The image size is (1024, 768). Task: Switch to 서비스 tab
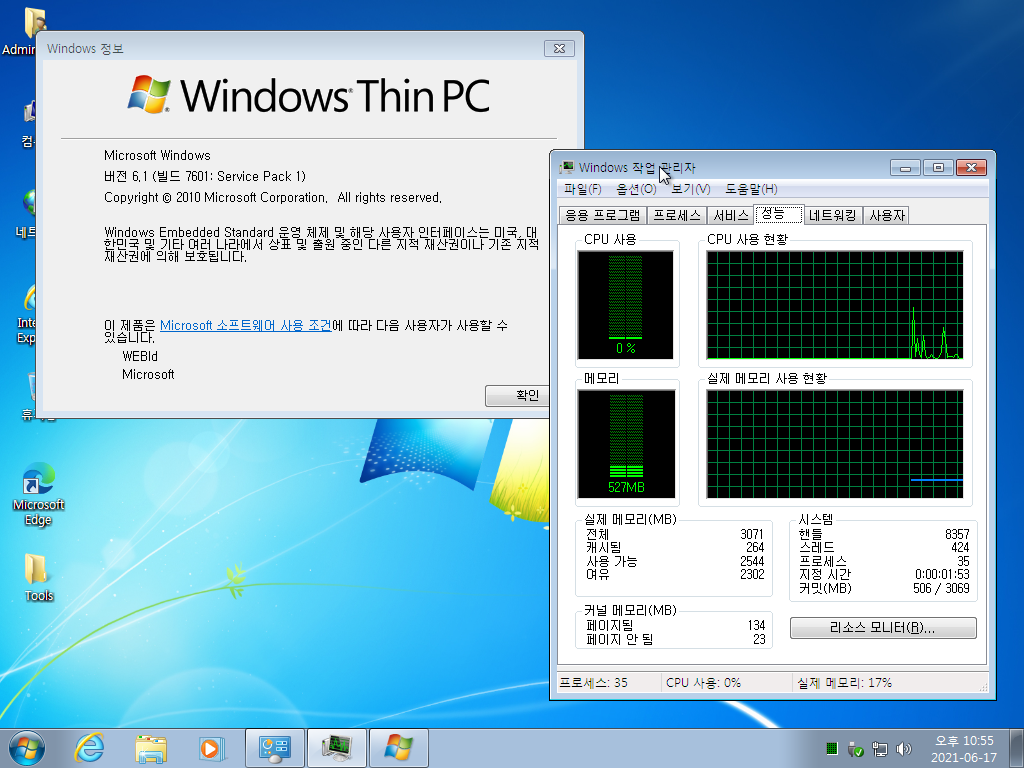click(731, 216)
